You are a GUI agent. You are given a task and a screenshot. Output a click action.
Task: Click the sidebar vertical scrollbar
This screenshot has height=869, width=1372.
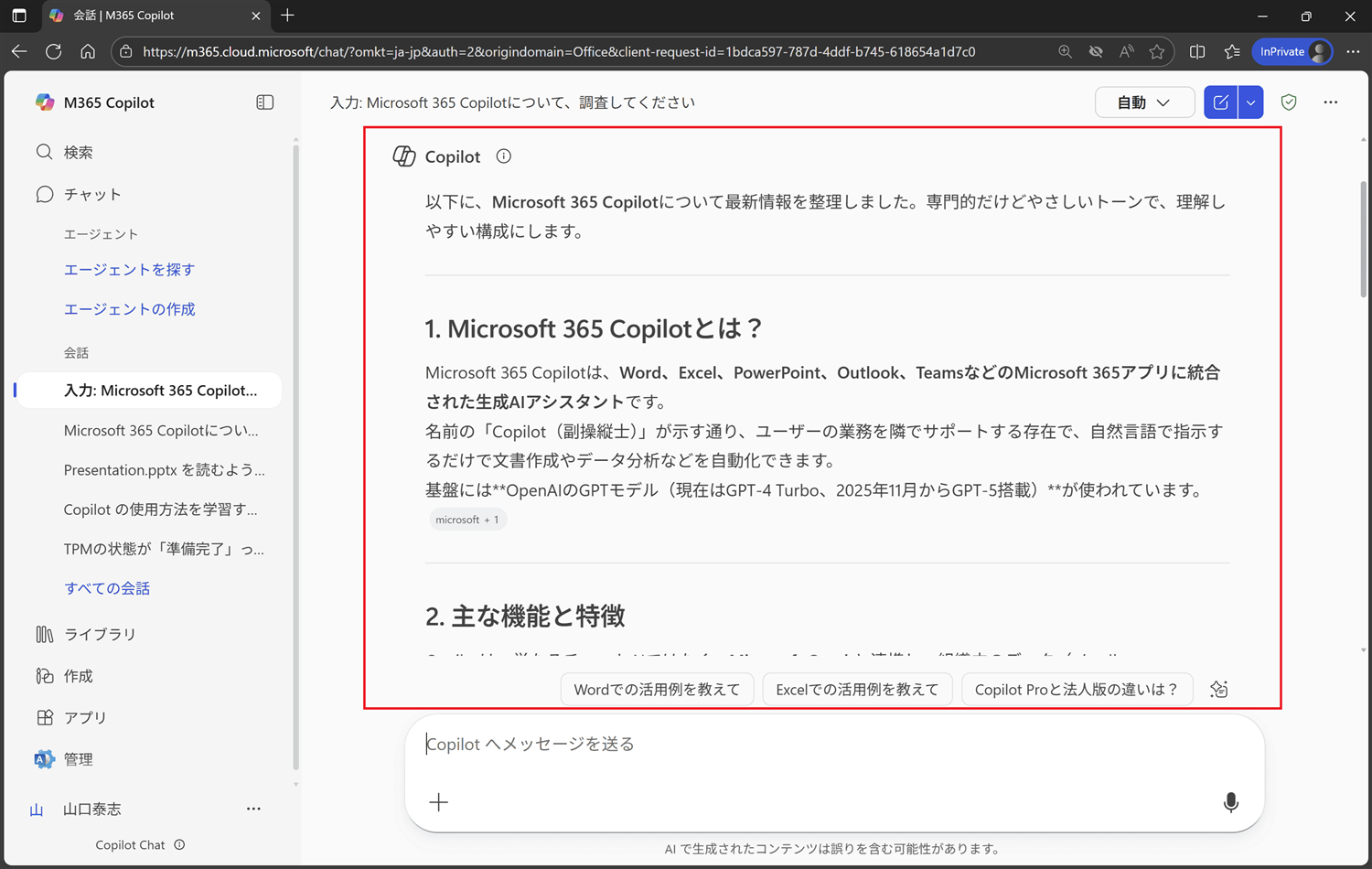pos(295,457)
